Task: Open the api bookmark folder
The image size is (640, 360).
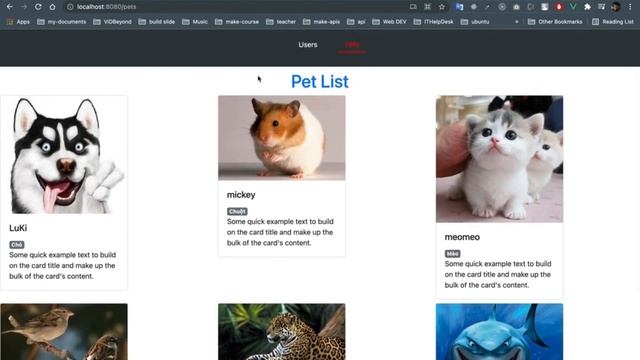Action: click(356, 22)
